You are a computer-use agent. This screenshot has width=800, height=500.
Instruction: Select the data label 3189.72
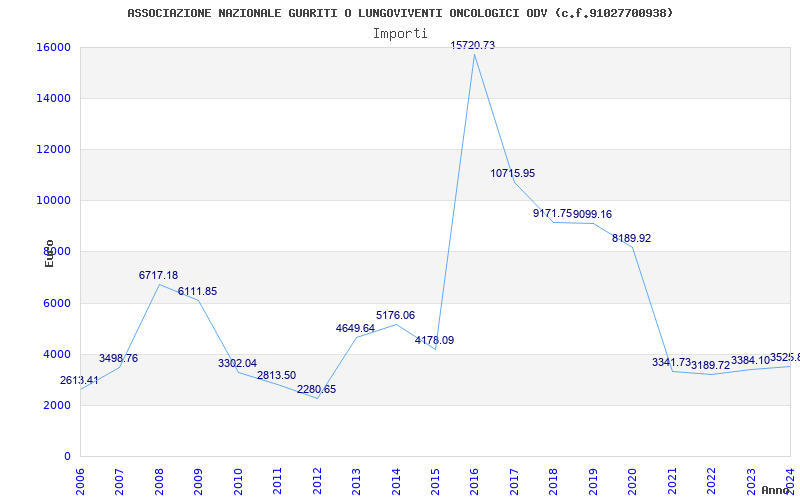point(710,365)
